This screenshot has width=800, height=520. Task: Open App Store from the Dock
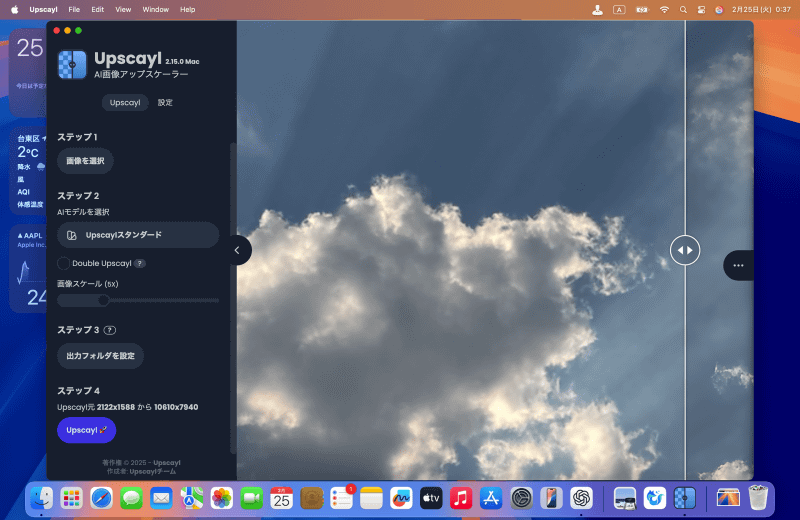click(491, 498)
